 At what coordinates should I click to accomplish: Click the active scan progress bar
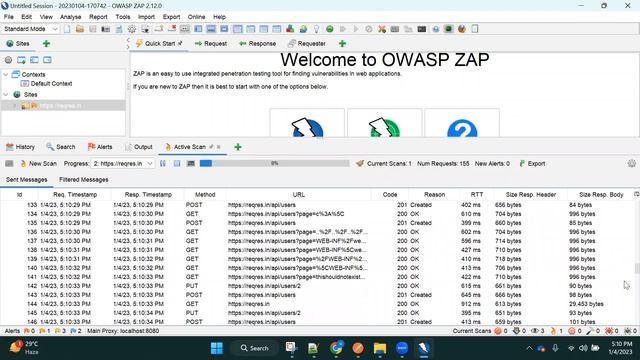pos(274,163)
